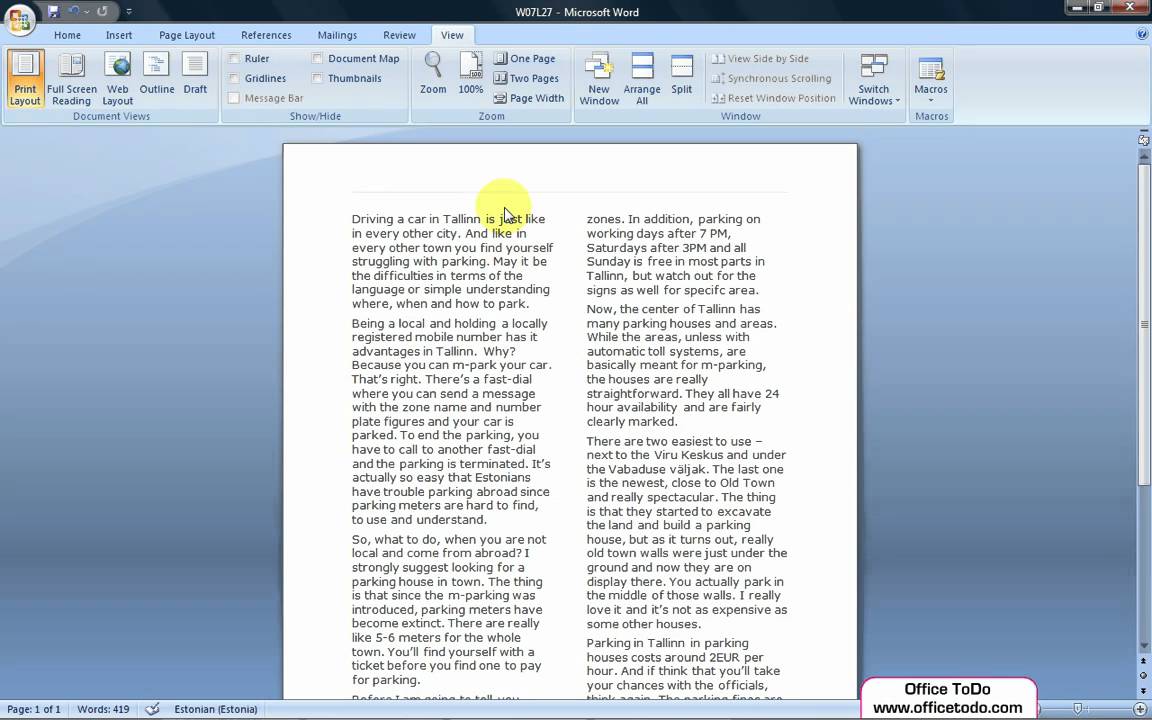Open a New Window
Viewport: 1152px width, 720px height.
(599, 79)
